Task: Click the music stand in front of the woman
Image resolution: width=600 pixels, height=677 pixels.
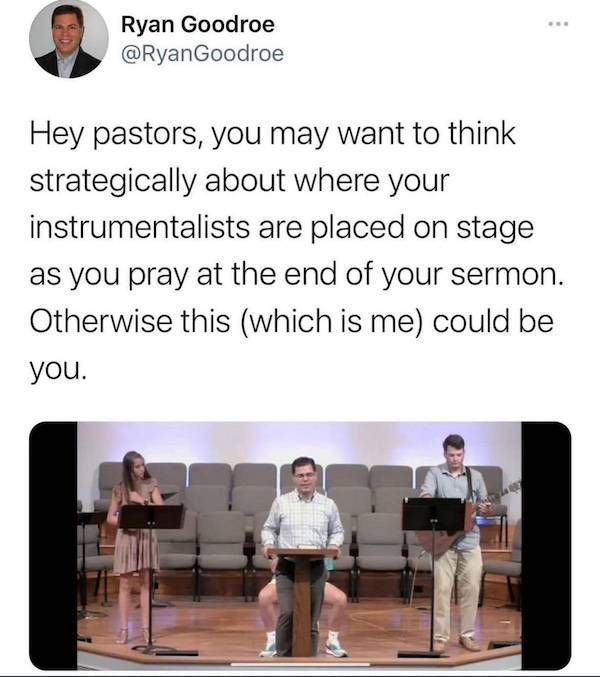Action: (x=151, y=520)
